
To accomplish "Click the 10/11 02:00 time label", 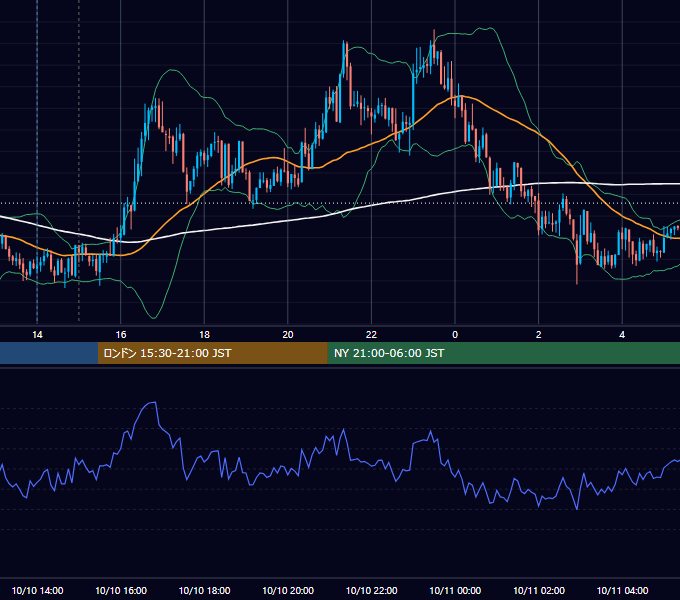I will click(x=539, y=590).
